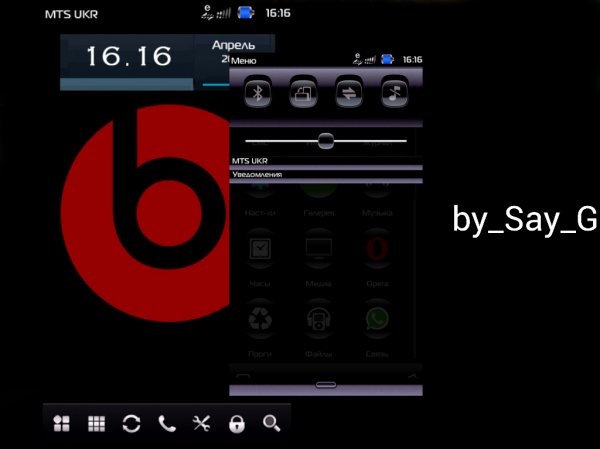Toggle the overlapping-screens button in quick panel
Image resolution: width=600 pixels, height=449 pixels.
click(303, 92)
